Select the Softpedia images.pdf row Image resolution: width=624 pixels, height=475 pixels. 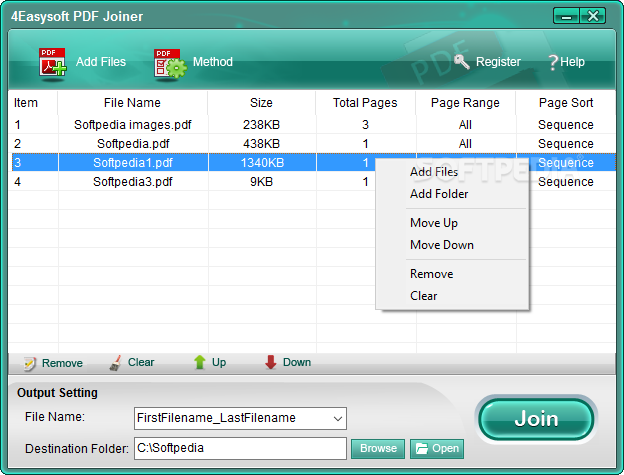[314, 125]
